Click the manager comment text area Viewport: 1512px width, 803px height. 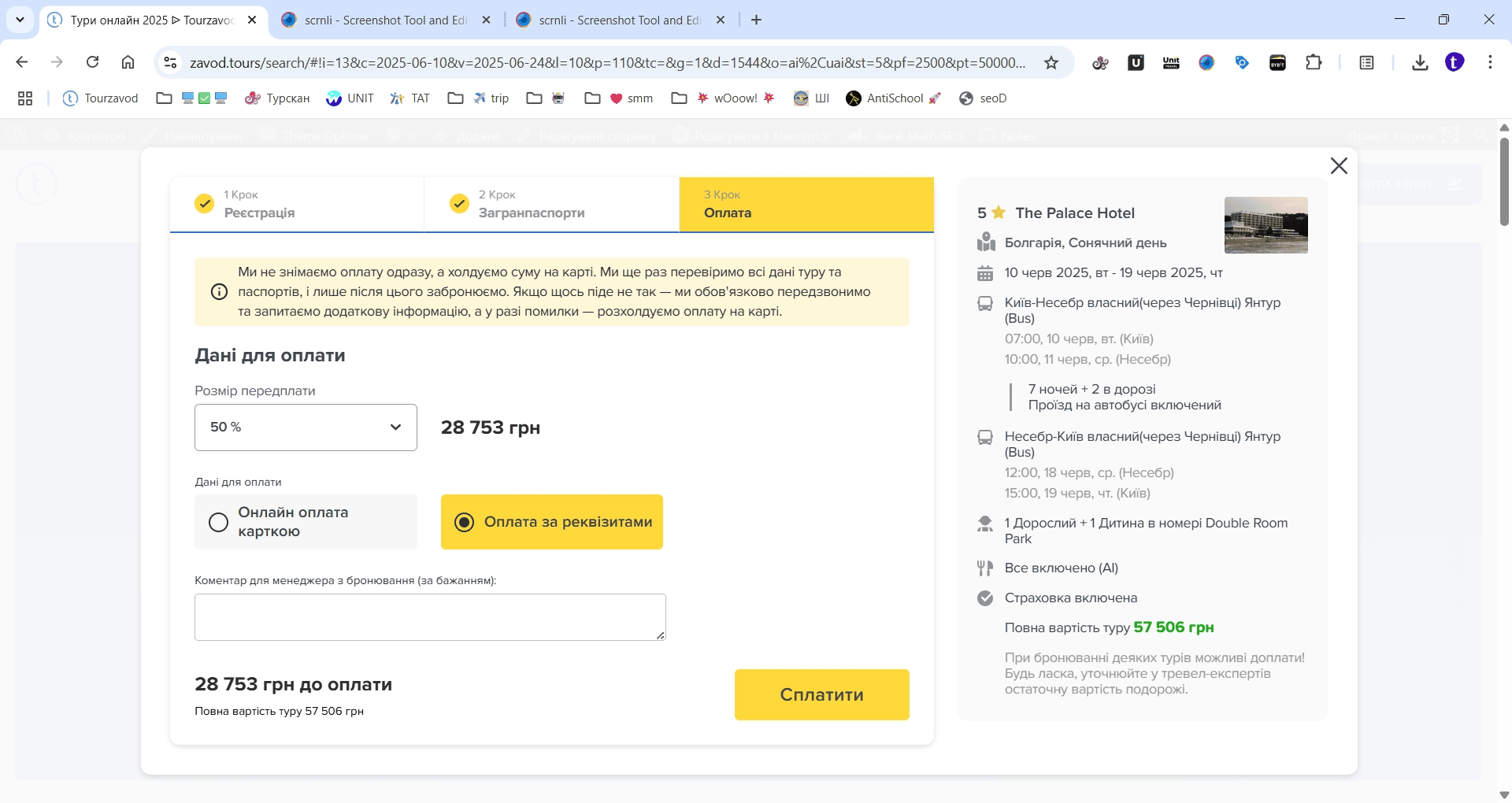pos(429,617)
